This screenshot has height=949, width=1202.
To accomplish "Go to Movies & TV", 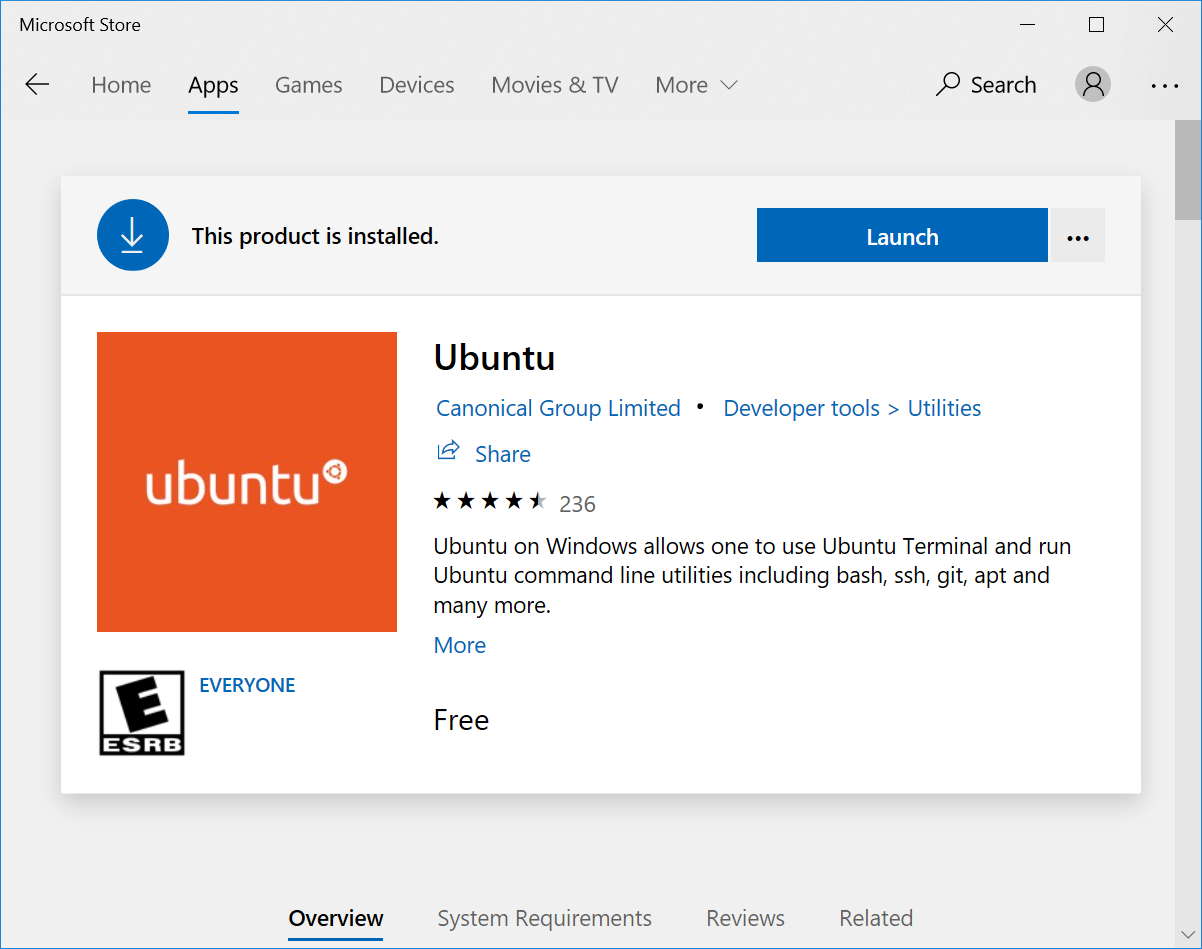I will (x=555, y=85).
